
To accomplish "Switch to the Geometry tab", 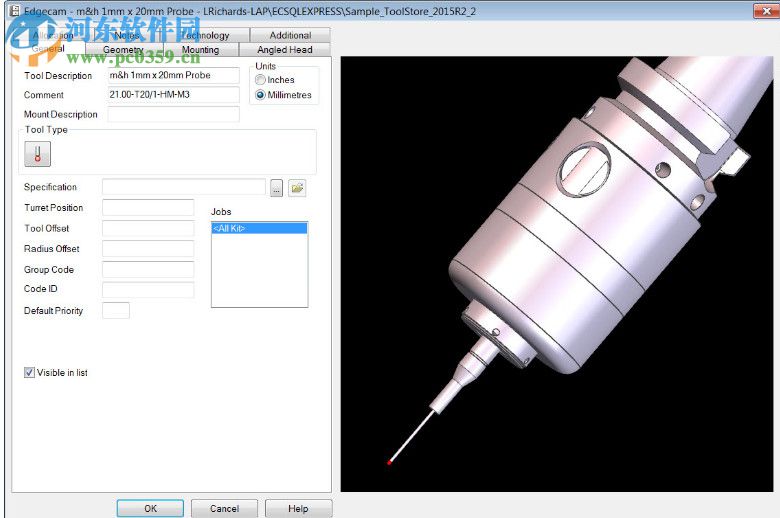I will tap(124, 50).
